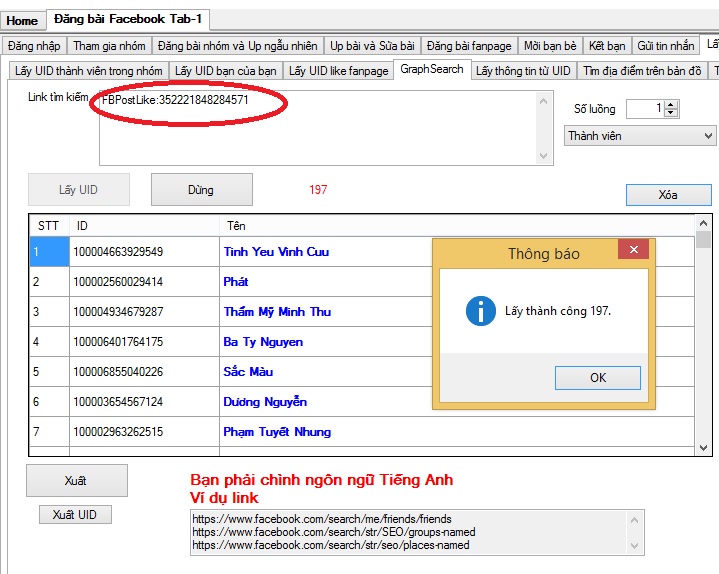Open the Đăng nhập tab
Image resolution: width=719 pixels, height=574 pixels.
(x=34, y=46)
